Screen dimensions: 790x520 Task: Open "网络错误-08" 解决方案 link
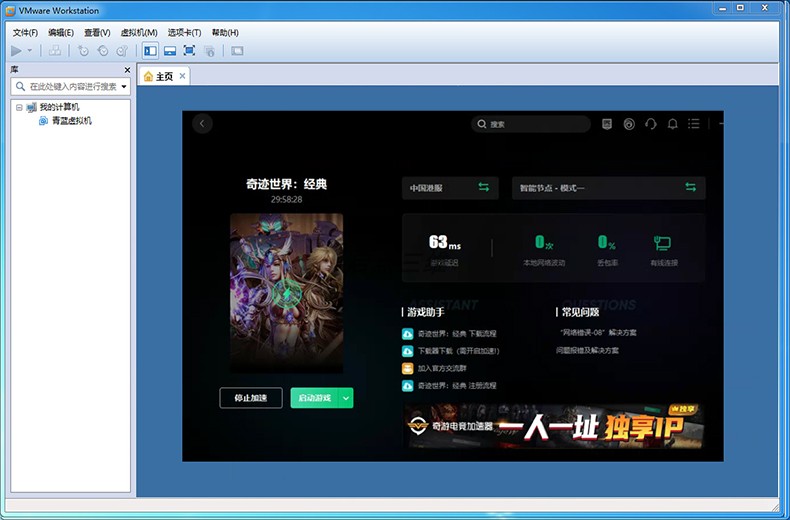coord(598,333)
